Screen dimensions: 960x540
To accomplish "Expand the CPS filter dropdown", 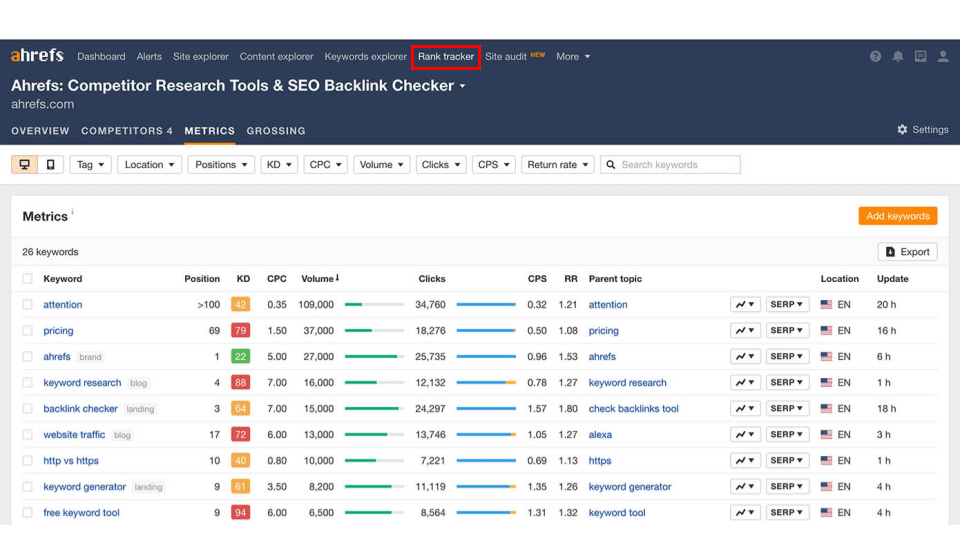I will point(493,165).
